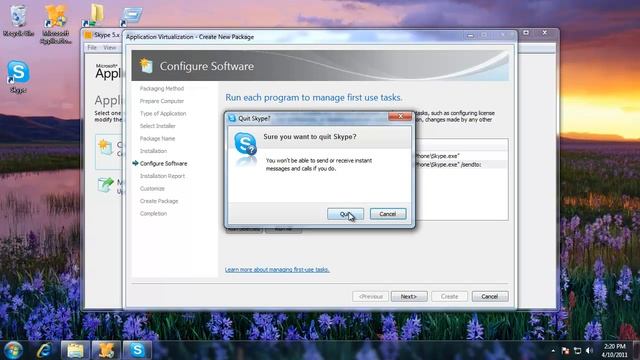Select the Package Name wizard step
This screenshot has height=360, width=640.
pyautogui.click(x=157, y=139)
